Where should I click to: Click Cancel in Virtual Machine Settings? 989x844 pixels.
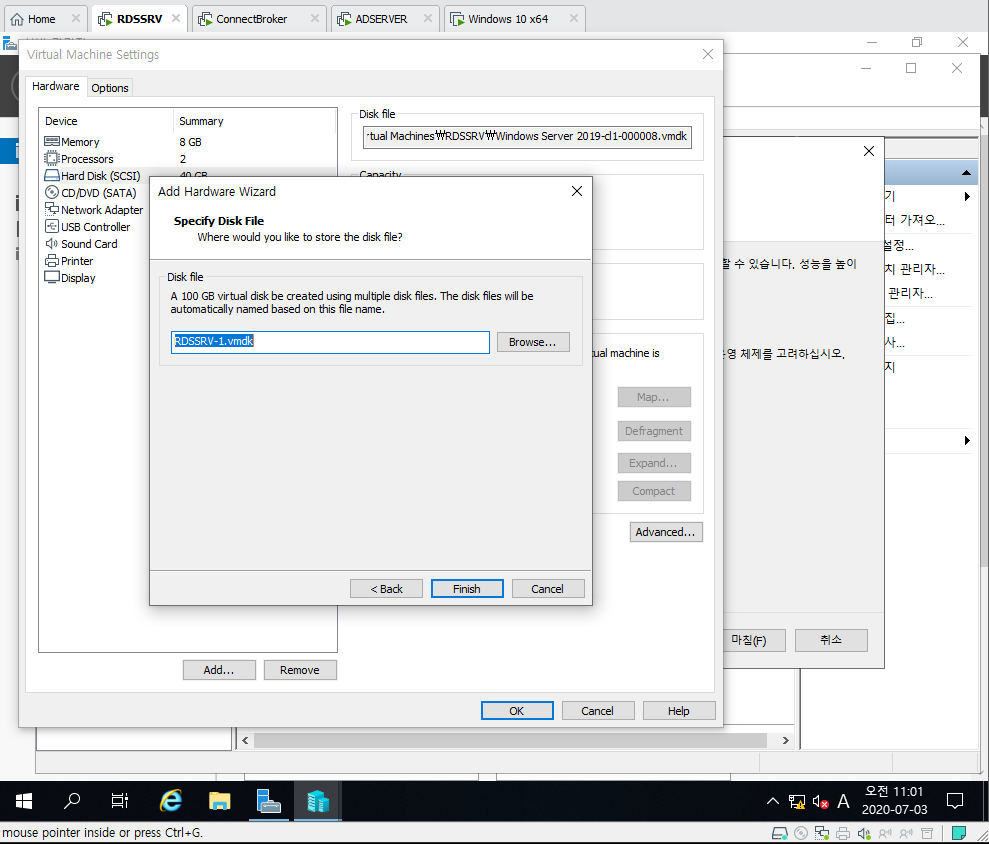point(597,711)
